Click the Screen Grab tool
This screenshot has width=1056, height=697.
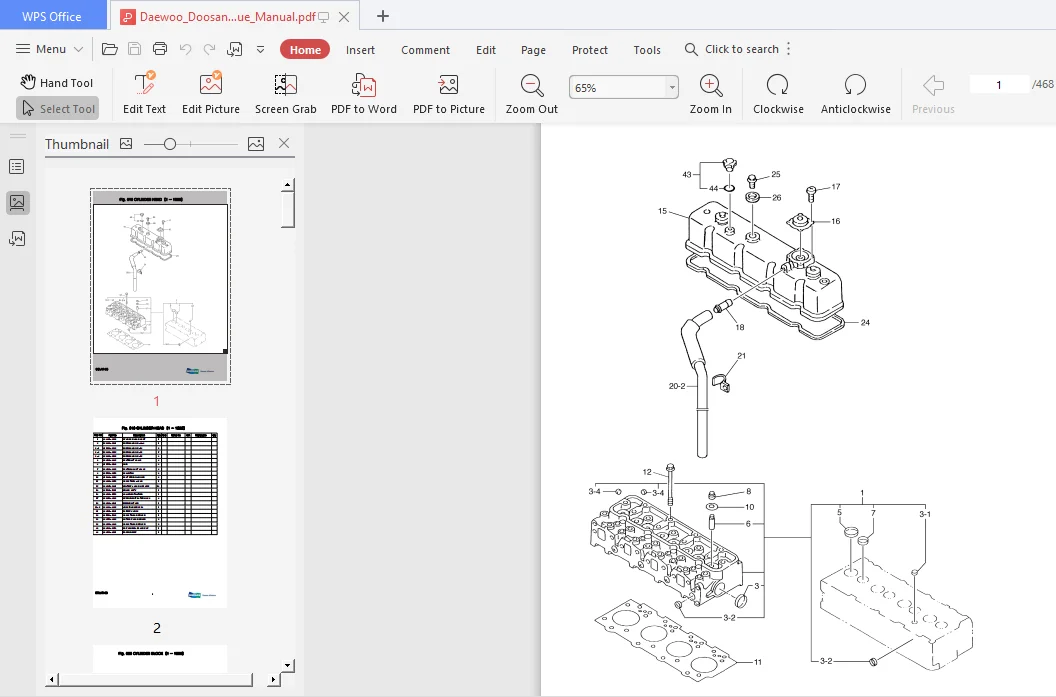(x=286, y=94)
